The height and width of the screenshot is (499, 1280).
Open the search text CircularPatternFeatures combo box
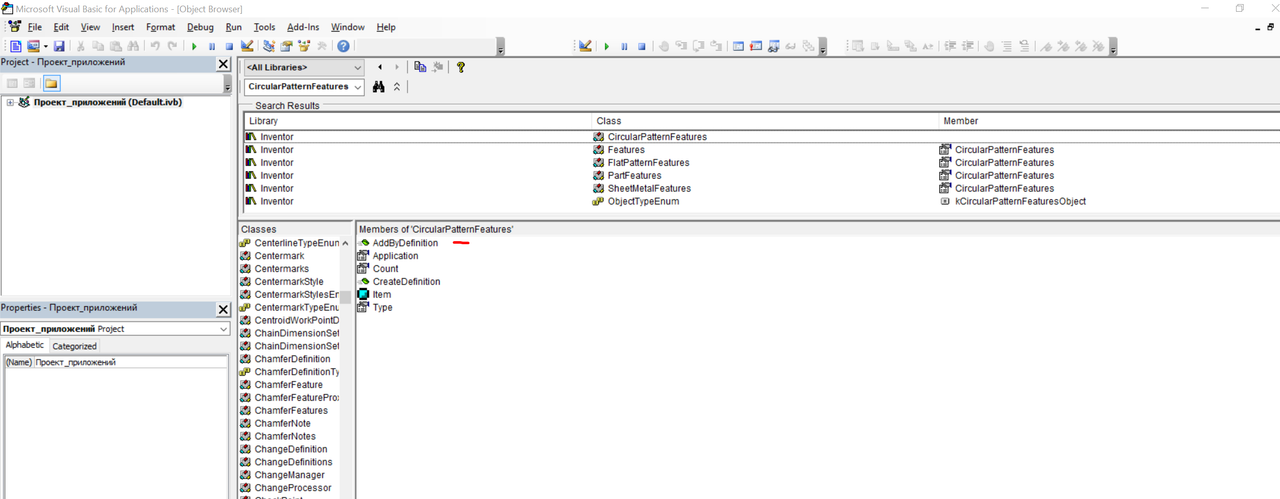pyautogui.click(x=304, y=87)
